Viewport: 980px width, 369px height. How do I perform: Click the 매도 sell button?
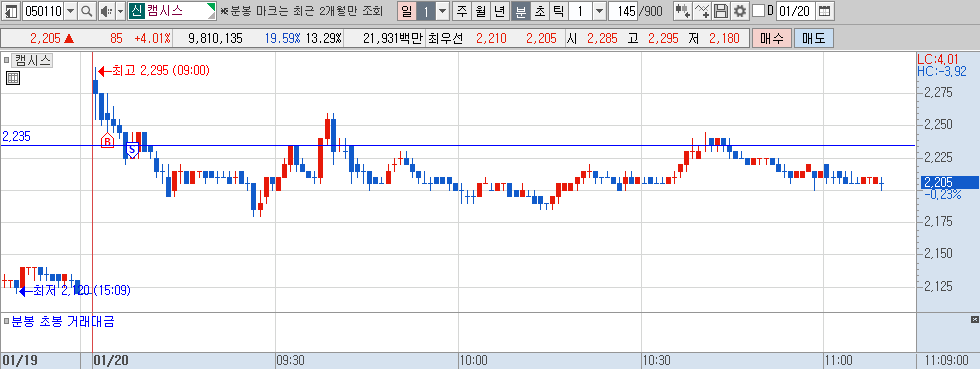[814, 38]
